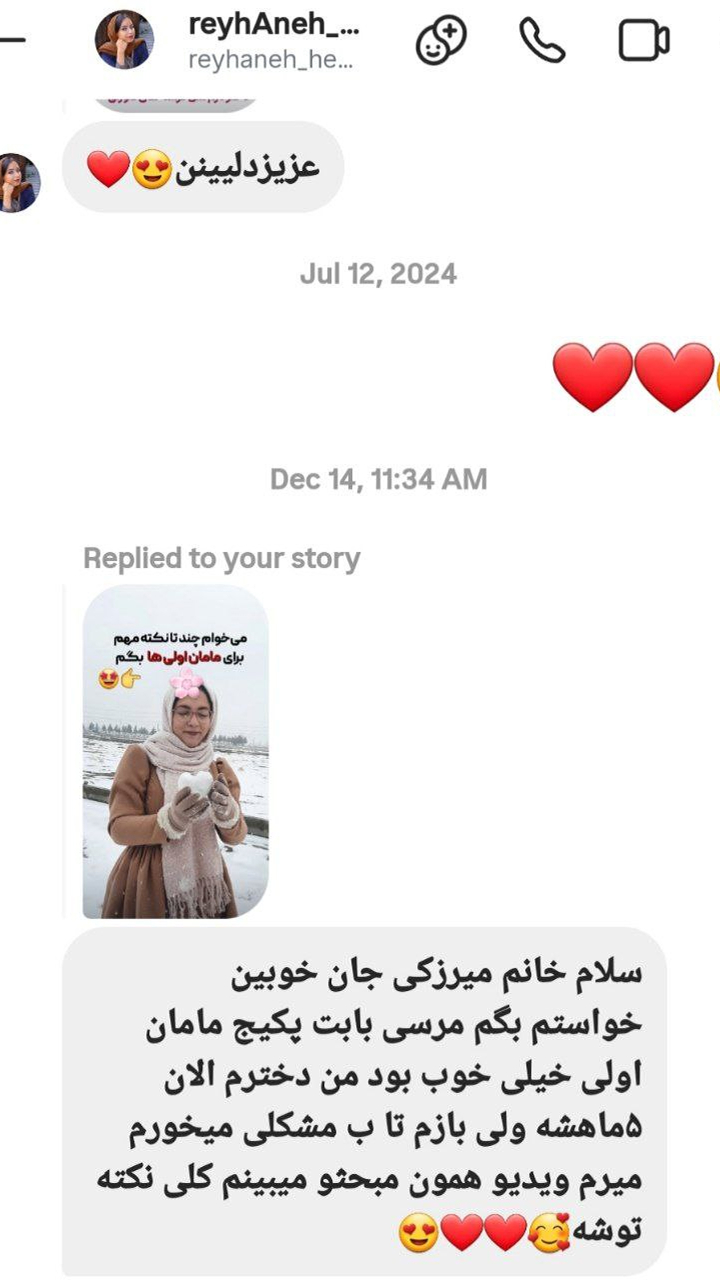Tap the 'Replied to your story' label

click(221, 558)
